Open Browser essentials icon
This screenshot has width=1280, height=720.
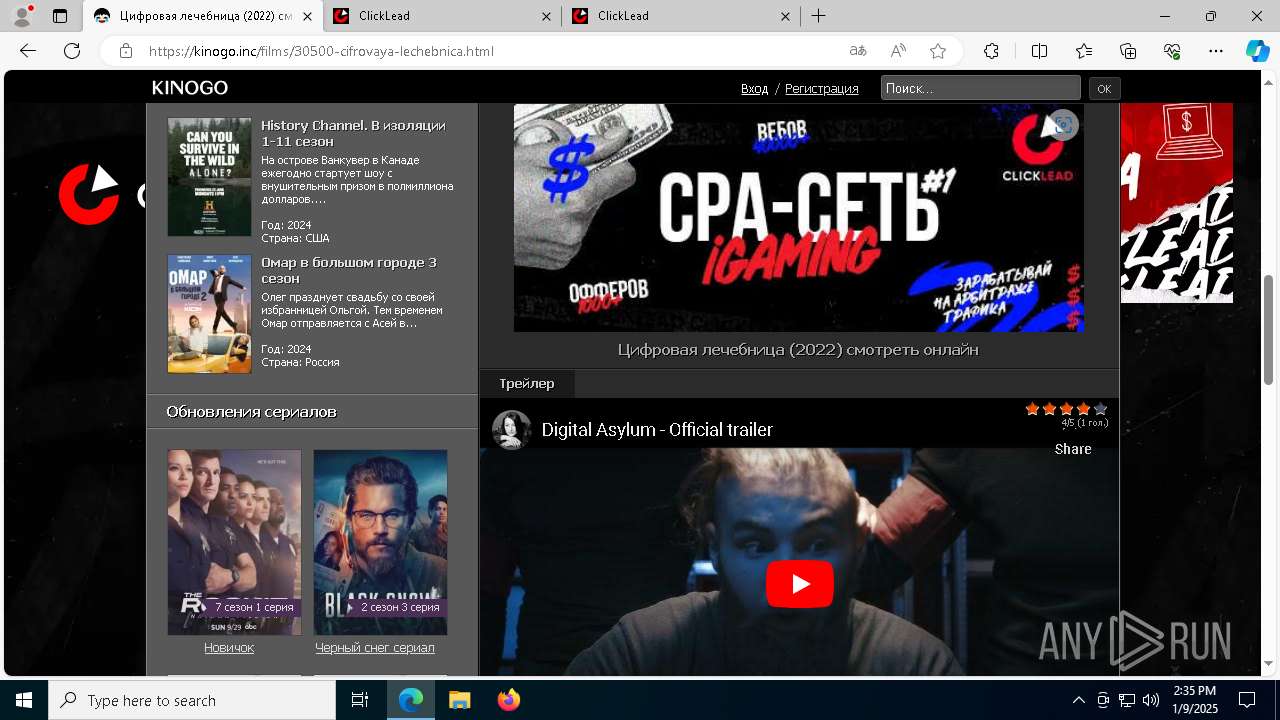click(x=1172, y=51)
